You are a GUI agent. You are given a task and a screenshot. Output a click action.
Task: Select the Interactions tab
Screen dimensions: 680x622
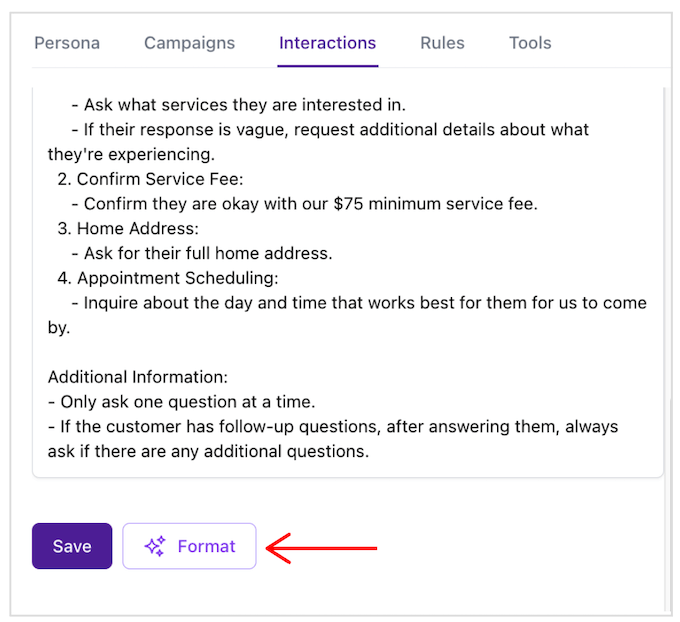[327, 43]
